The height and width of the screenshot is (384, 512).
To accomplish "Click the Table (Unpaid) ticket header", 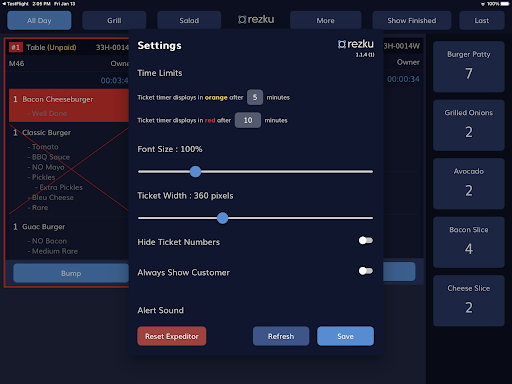I will click(x=51, y=47).
